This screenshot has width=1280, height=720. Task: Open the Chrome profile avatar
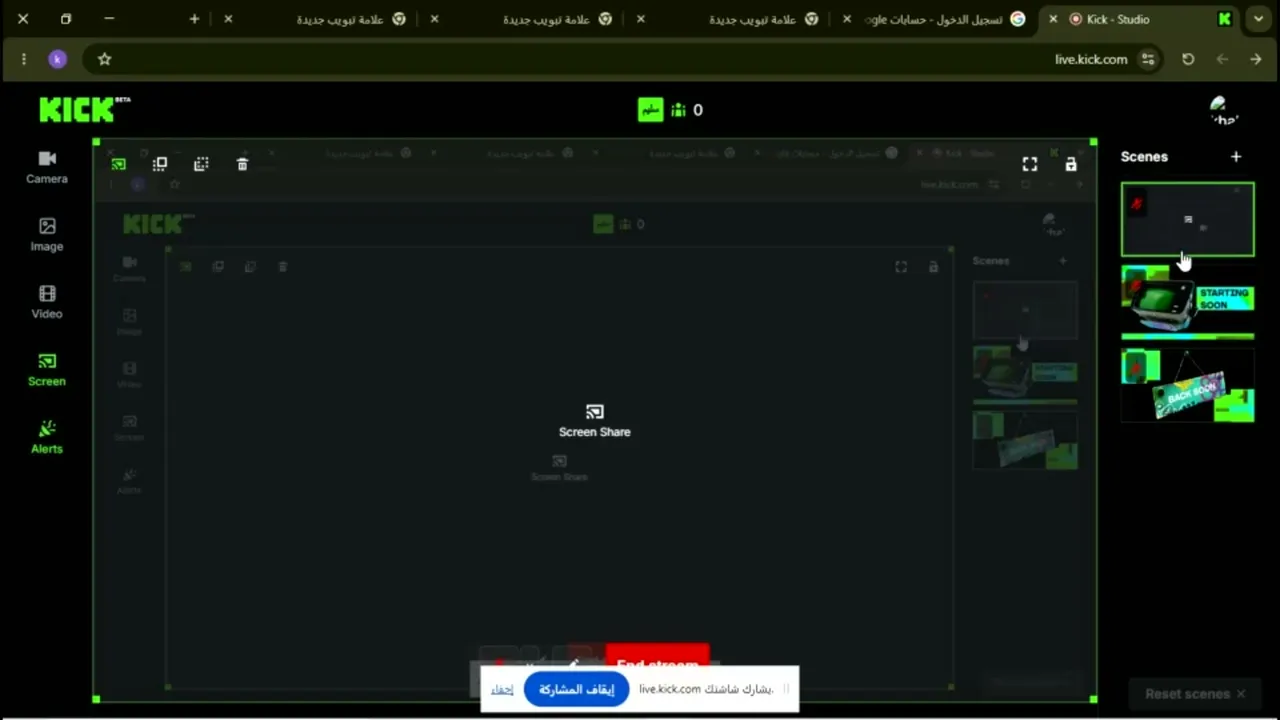tap(57, 59)
